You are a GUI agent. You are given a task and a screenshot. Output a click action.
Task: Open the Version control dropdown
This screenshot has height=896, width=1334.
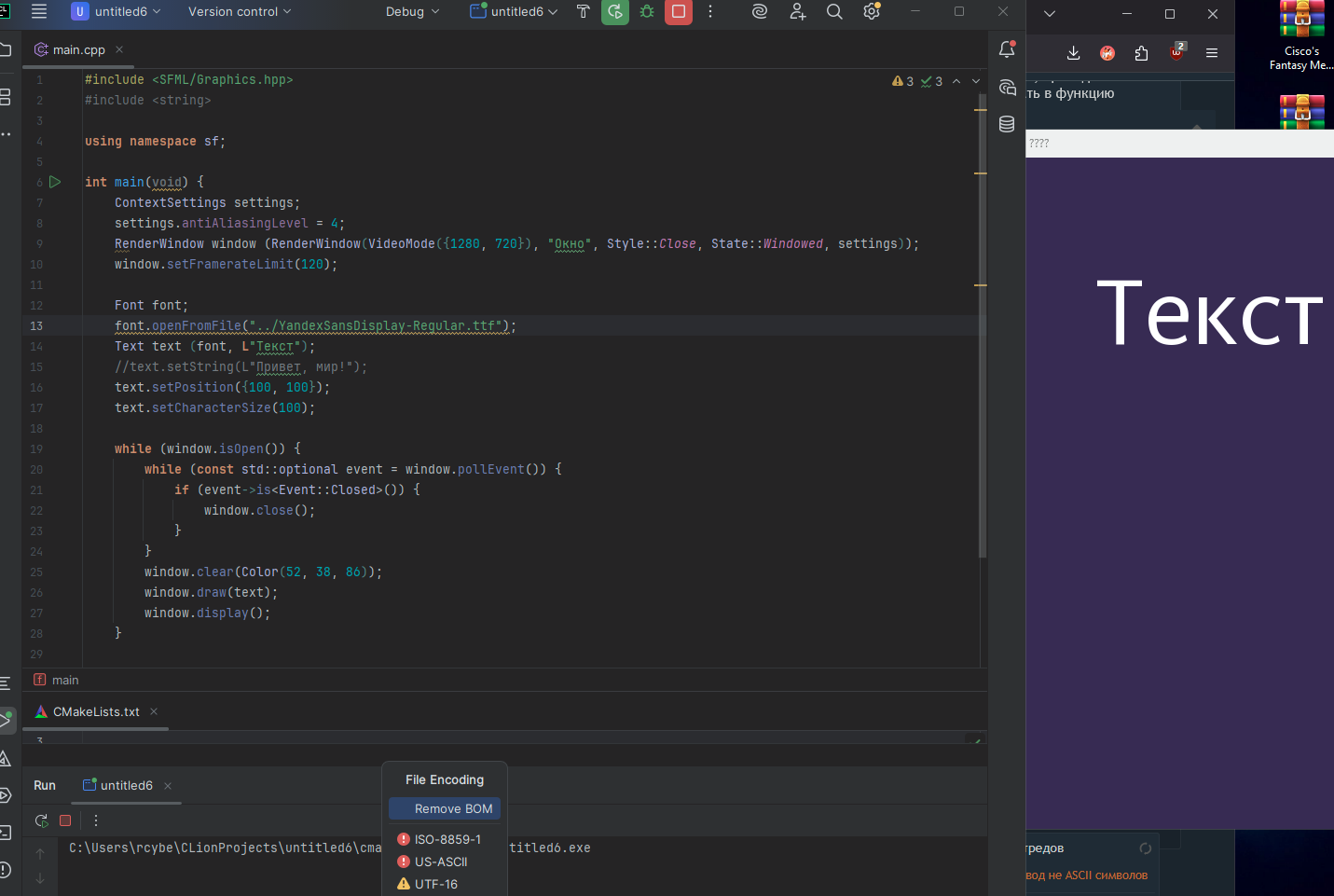click(240, 12)
